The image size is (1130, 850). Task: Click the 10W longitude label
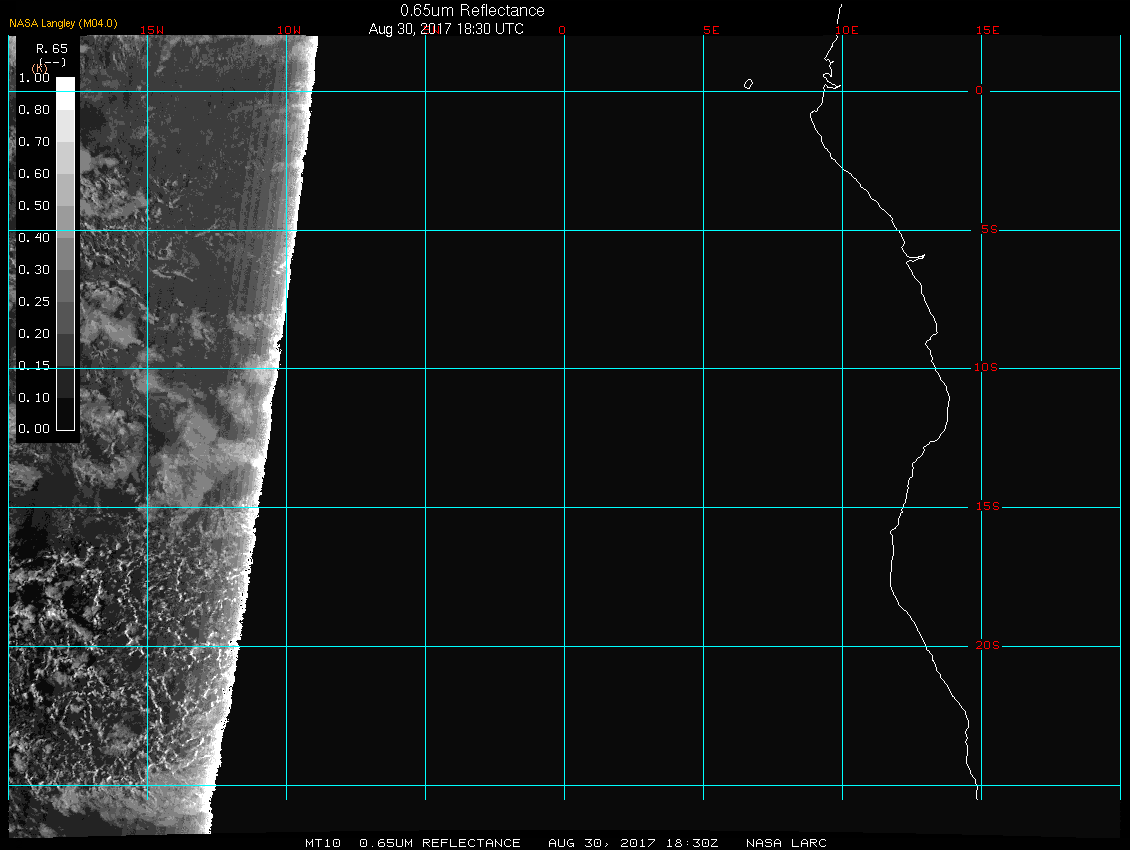tap(289, 30)
